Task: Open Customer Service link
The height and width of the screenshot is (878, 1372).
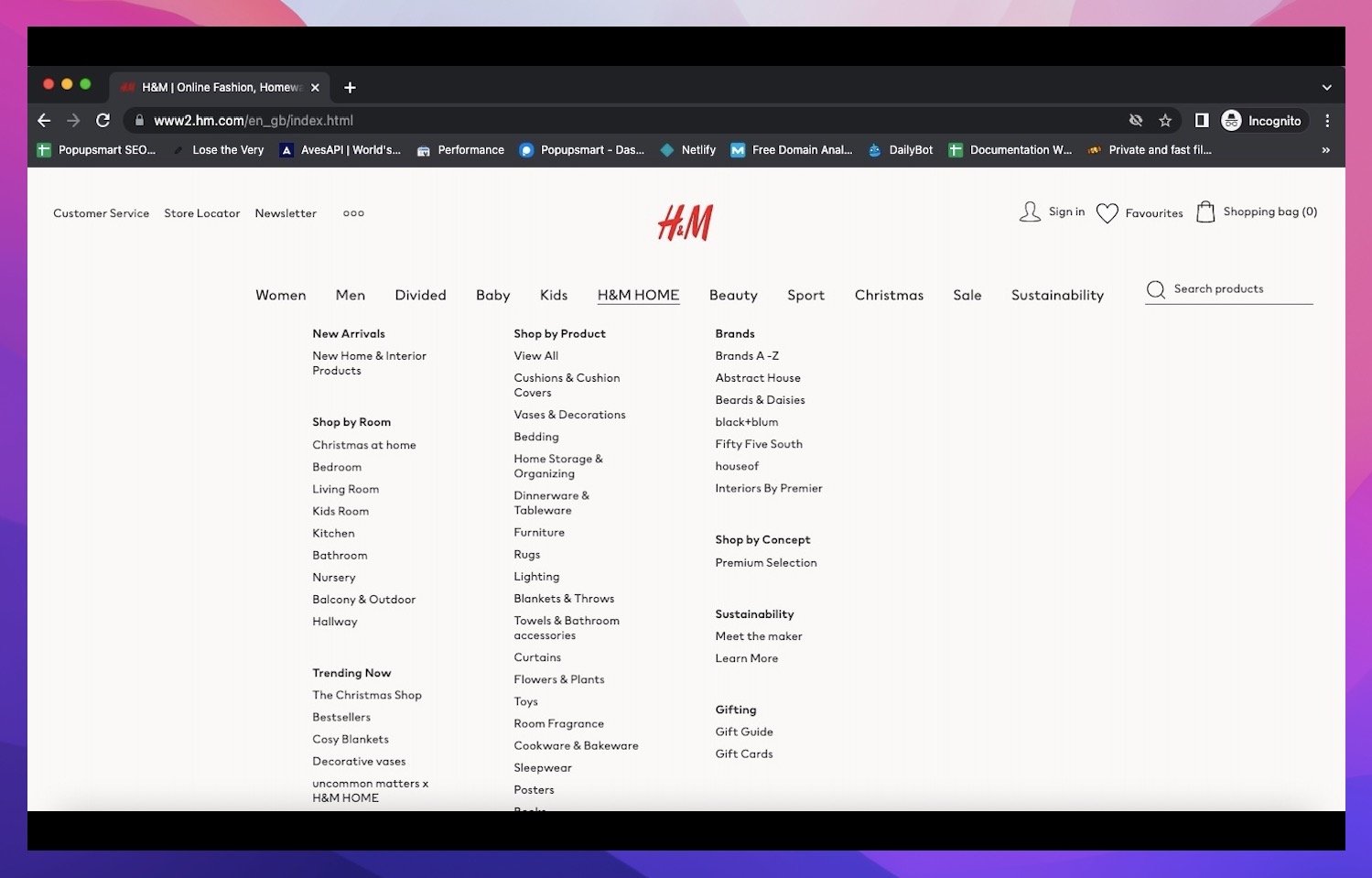Action: point(101,213)
